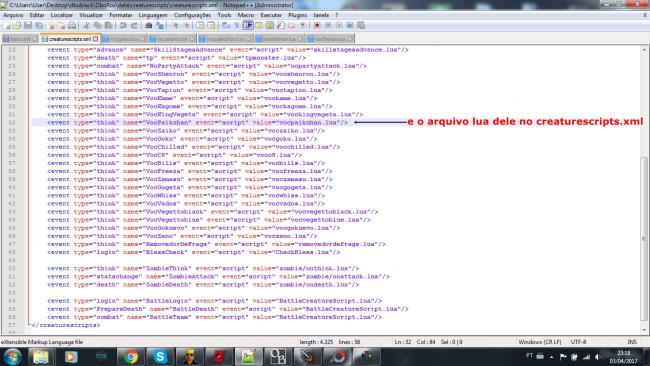
Task: Click the NoPartyAttack combat event line
Action: coord(207,66)
